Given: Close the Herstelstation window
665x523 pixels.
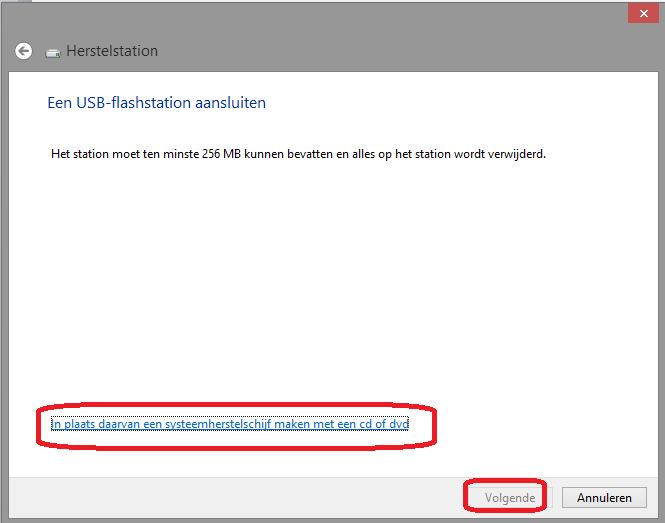Looking at the screenshot, I should tap(641, 13).
